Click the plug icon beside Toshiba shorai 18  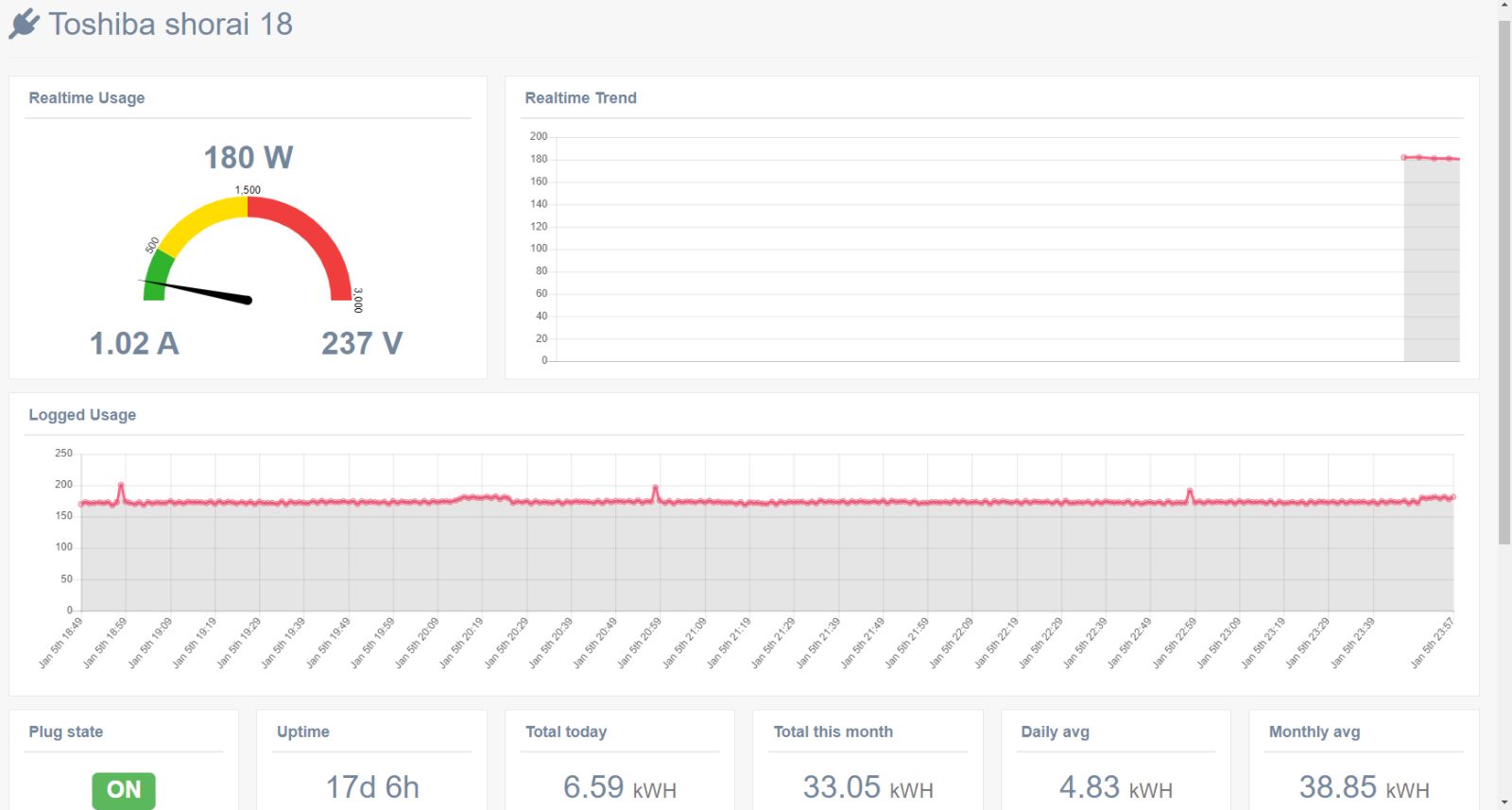click(x=25, y=24)
